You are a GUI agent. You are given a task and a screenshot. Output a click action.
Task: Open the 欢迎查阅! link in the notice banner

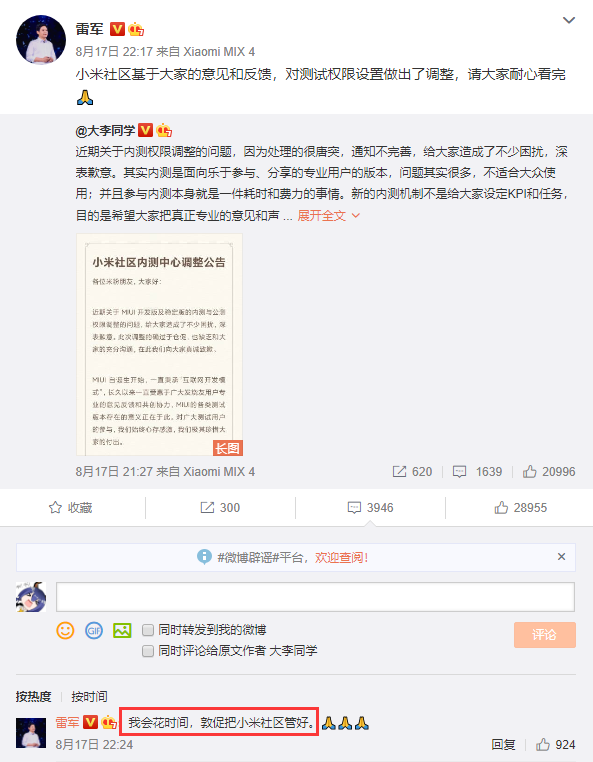(x=341, y=557)
